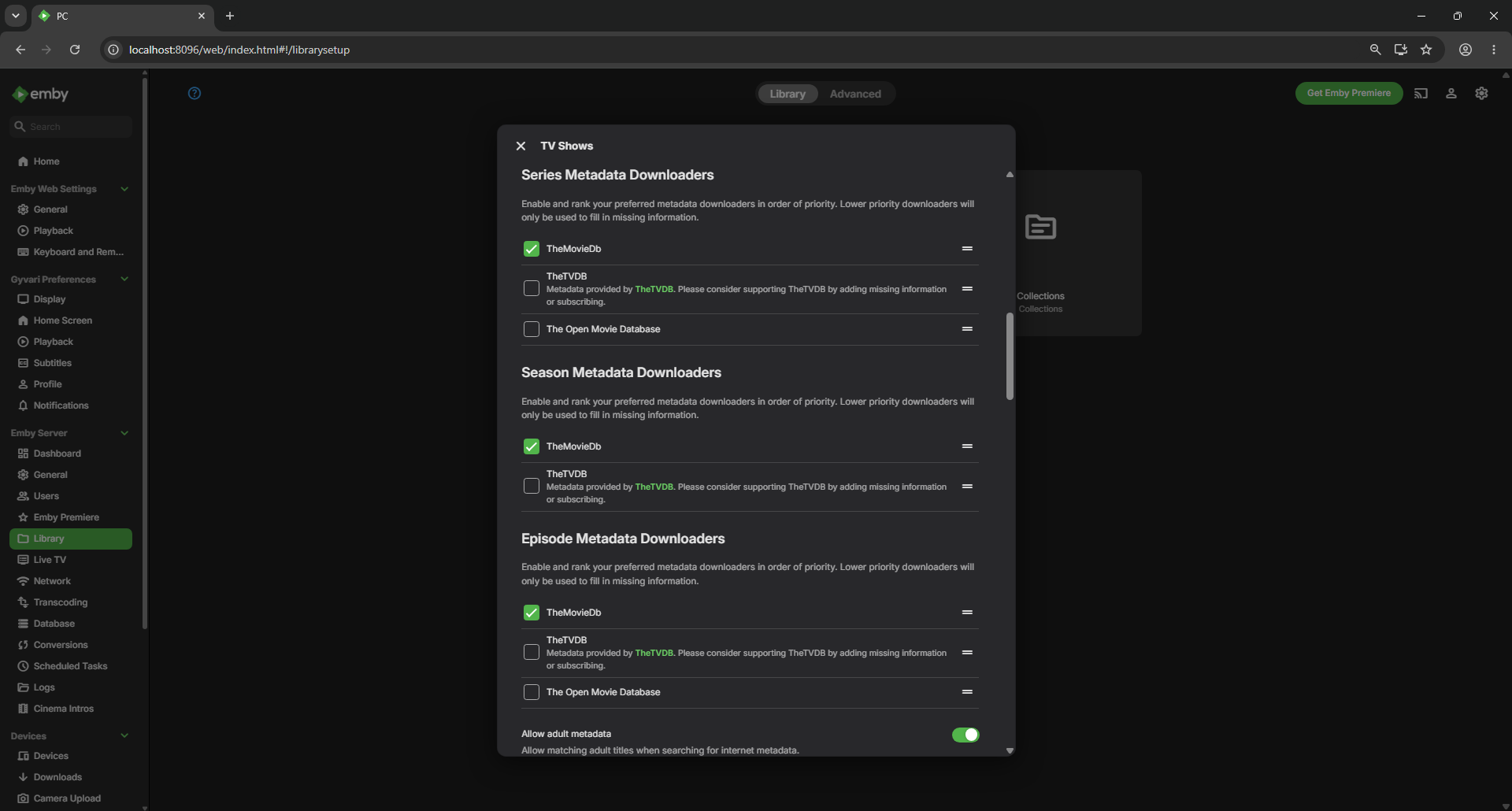Click the cast to device icon
The width and height of the screenshot is (1512, 811).
click(x=1421, y=93)
